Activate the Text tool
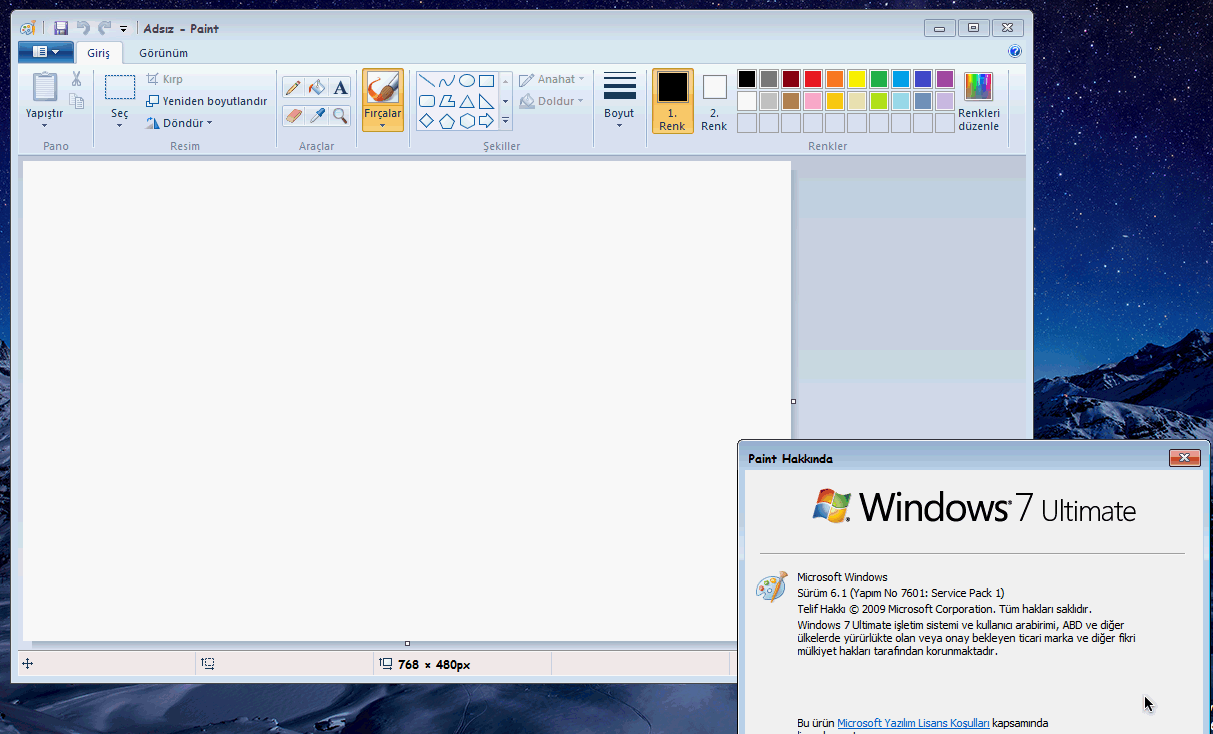The image size is (1213, 734). [340, 88]
